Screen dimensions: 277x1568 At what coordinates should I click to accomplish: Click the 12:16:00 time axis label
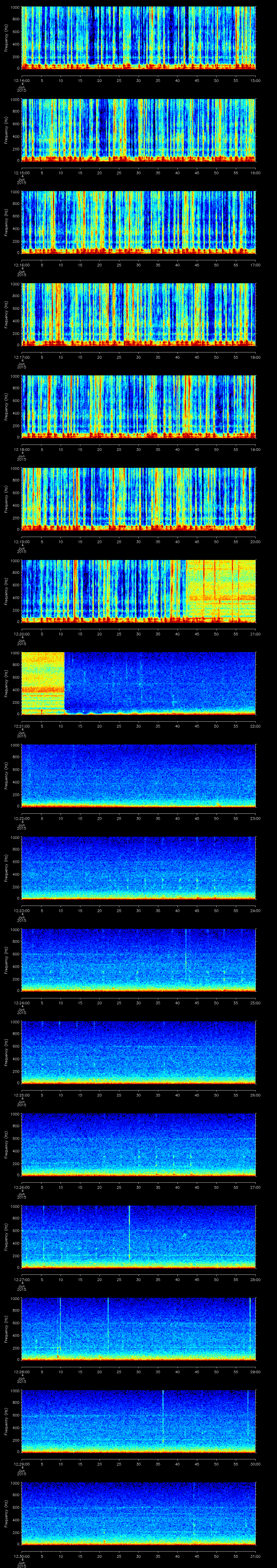pyautogui.click(x=22, y=265)
